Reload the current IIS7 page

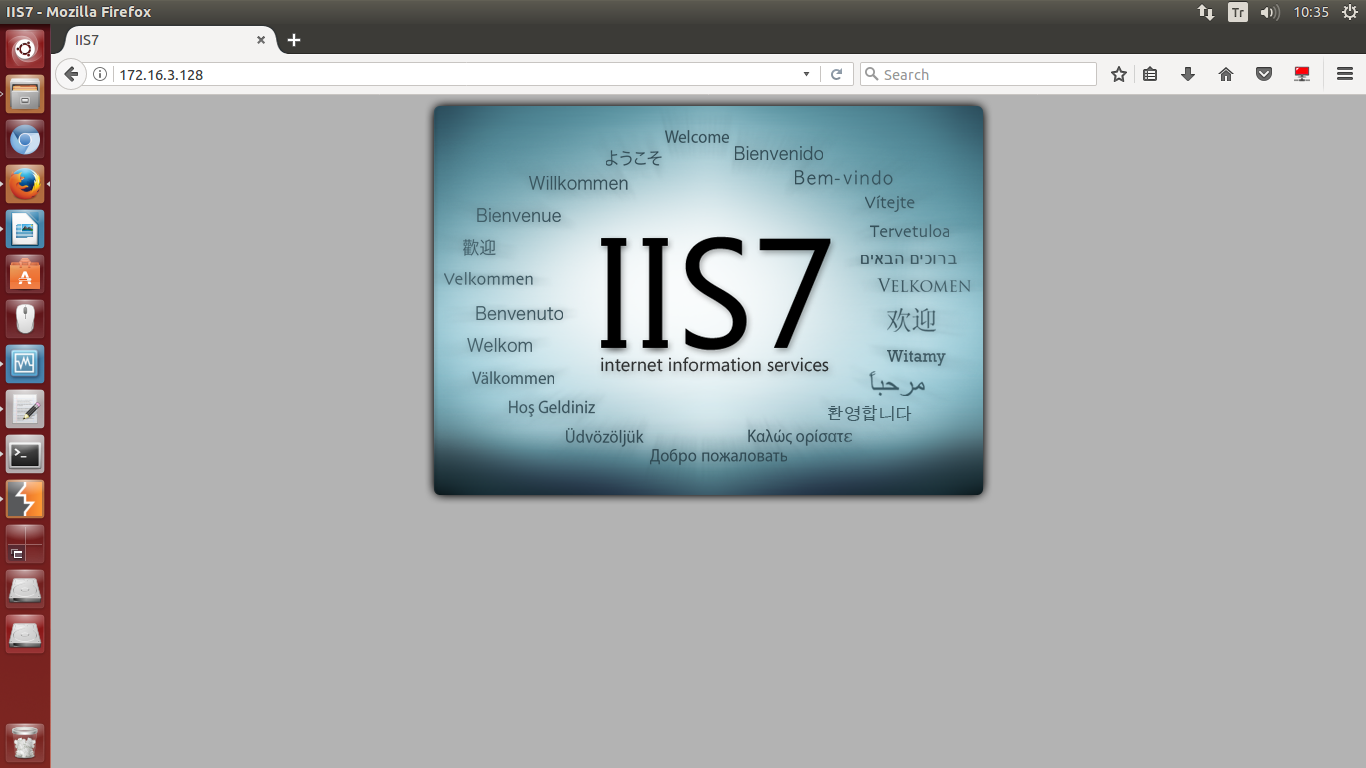(837, 74)
